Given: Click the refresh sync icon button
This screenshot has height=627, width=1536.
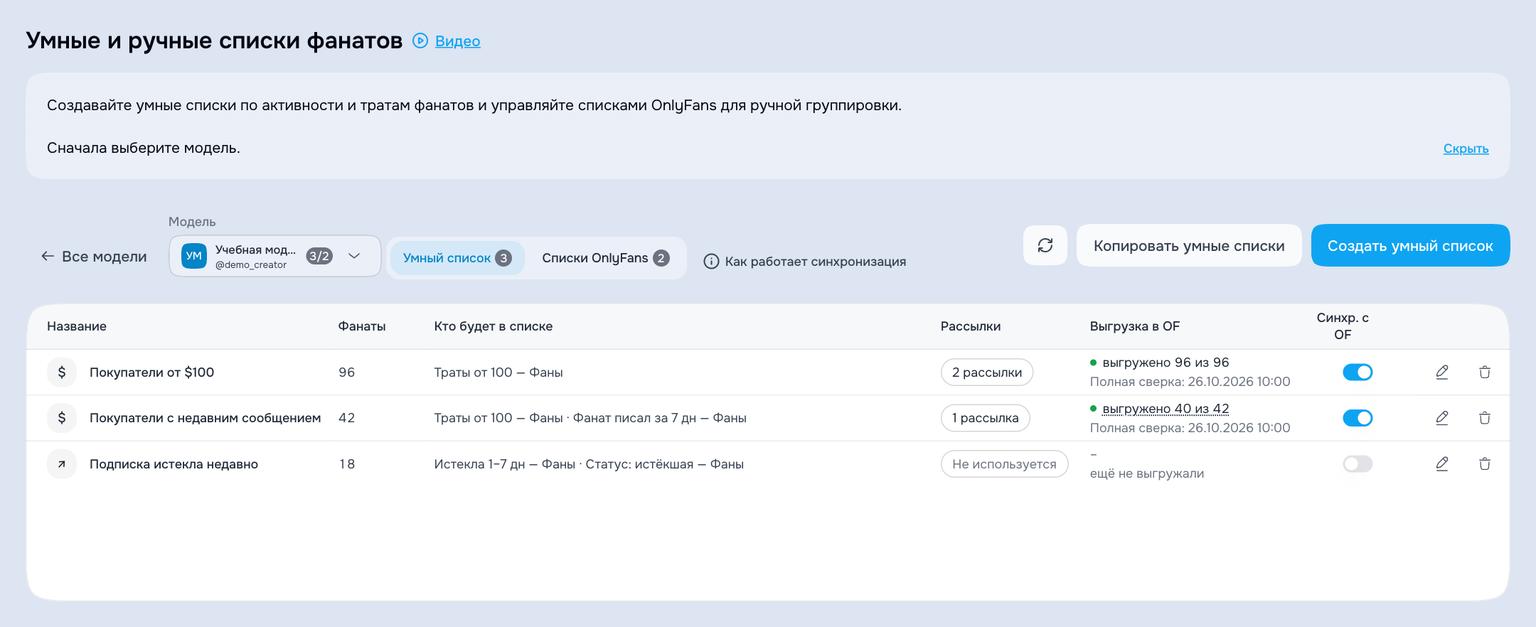Looking at the screenshot, I should coord(1045,245).
